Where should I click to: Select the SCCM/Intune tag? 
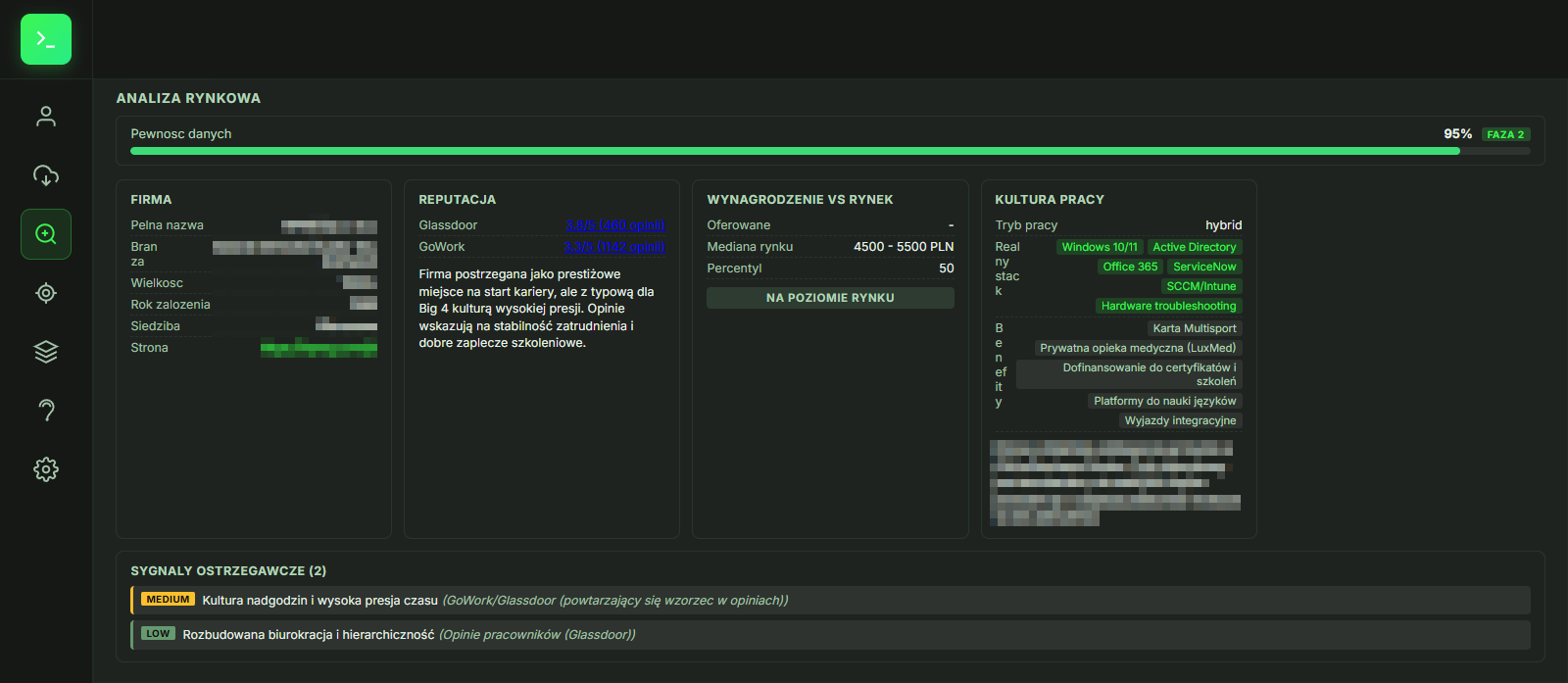pos(1201,286)
